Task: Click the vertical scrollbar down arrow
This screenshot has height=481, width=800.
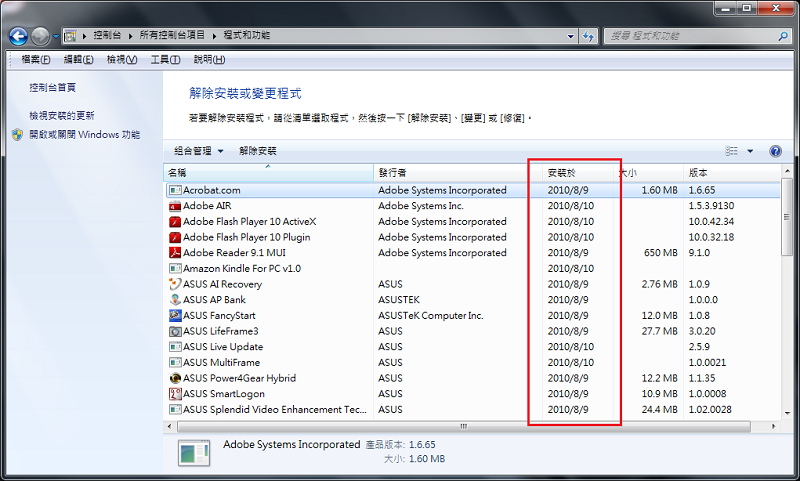Action: (787, 414)
